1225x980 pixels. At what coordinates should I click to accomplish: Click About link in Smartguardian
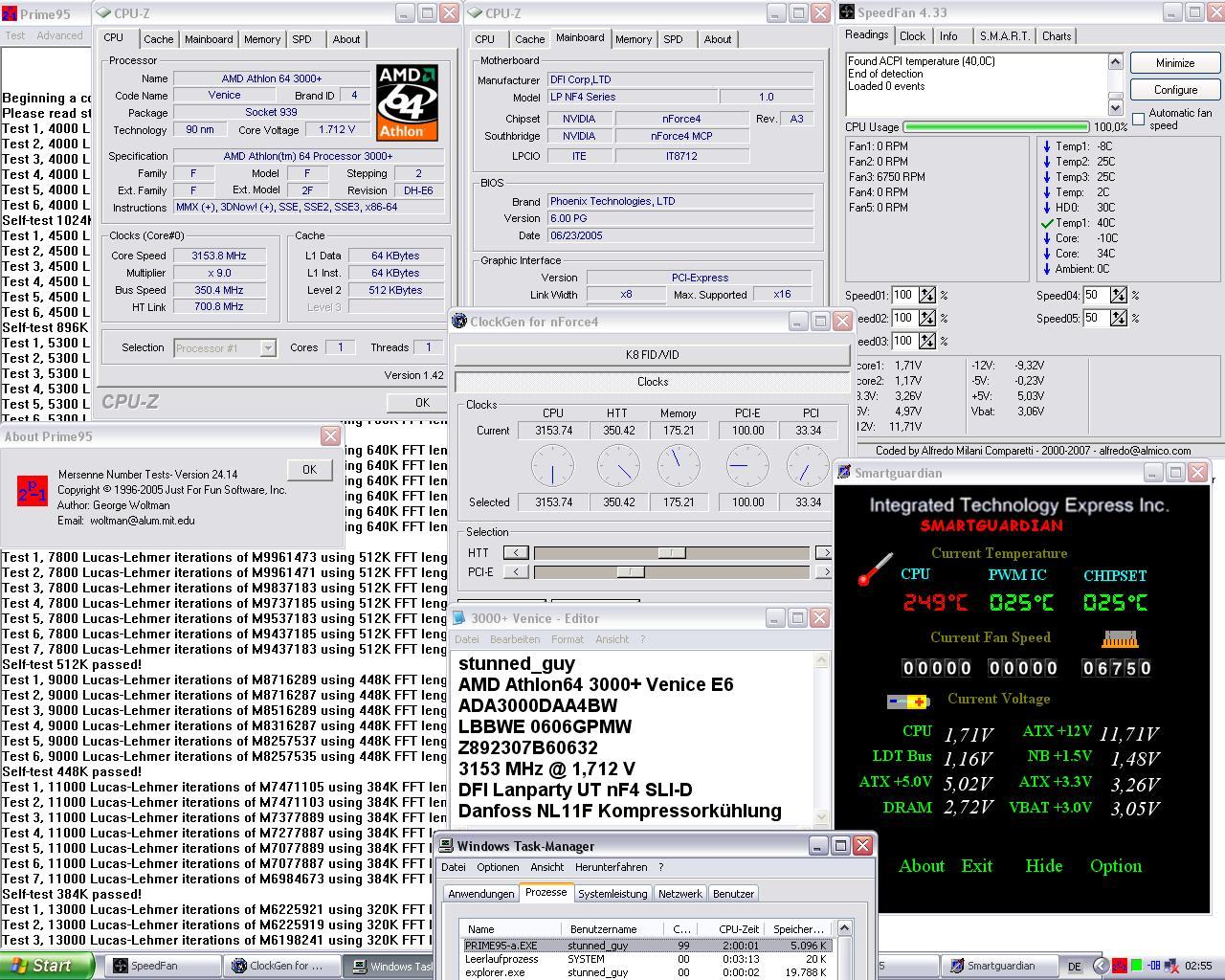pyautogui.click(x=922, y=866)
